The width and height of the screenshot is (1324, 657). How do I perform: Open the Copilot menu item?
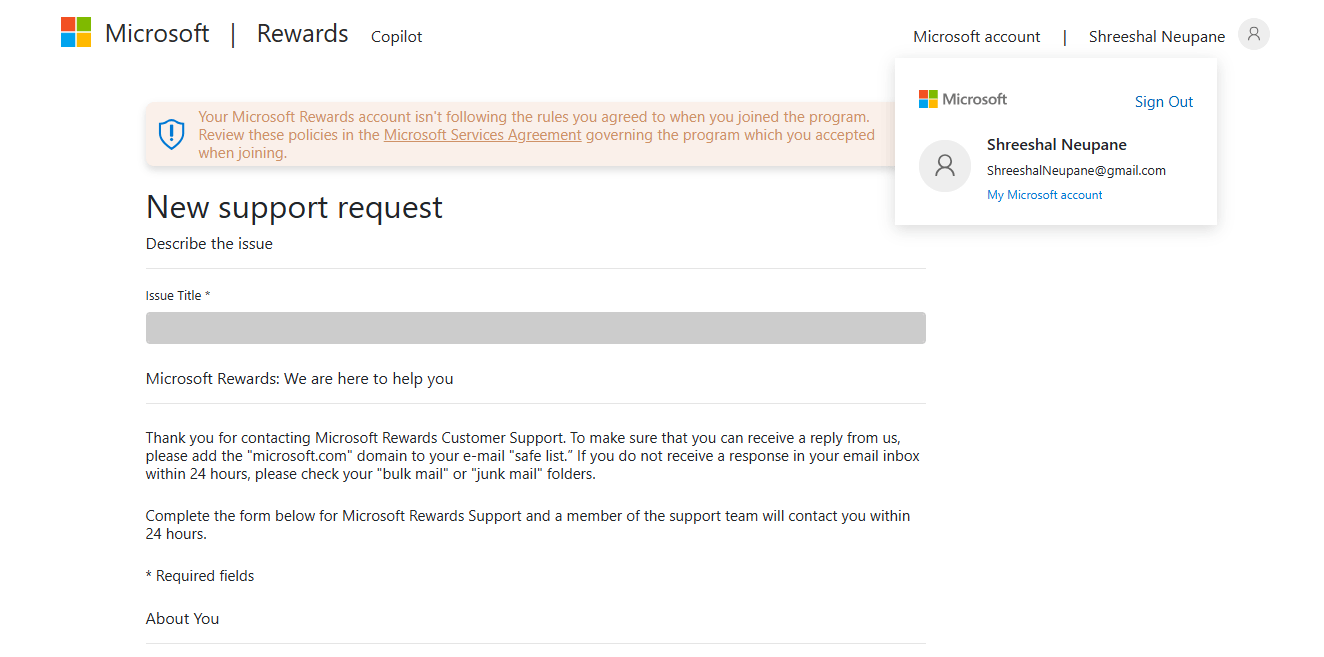click(397, 36)
